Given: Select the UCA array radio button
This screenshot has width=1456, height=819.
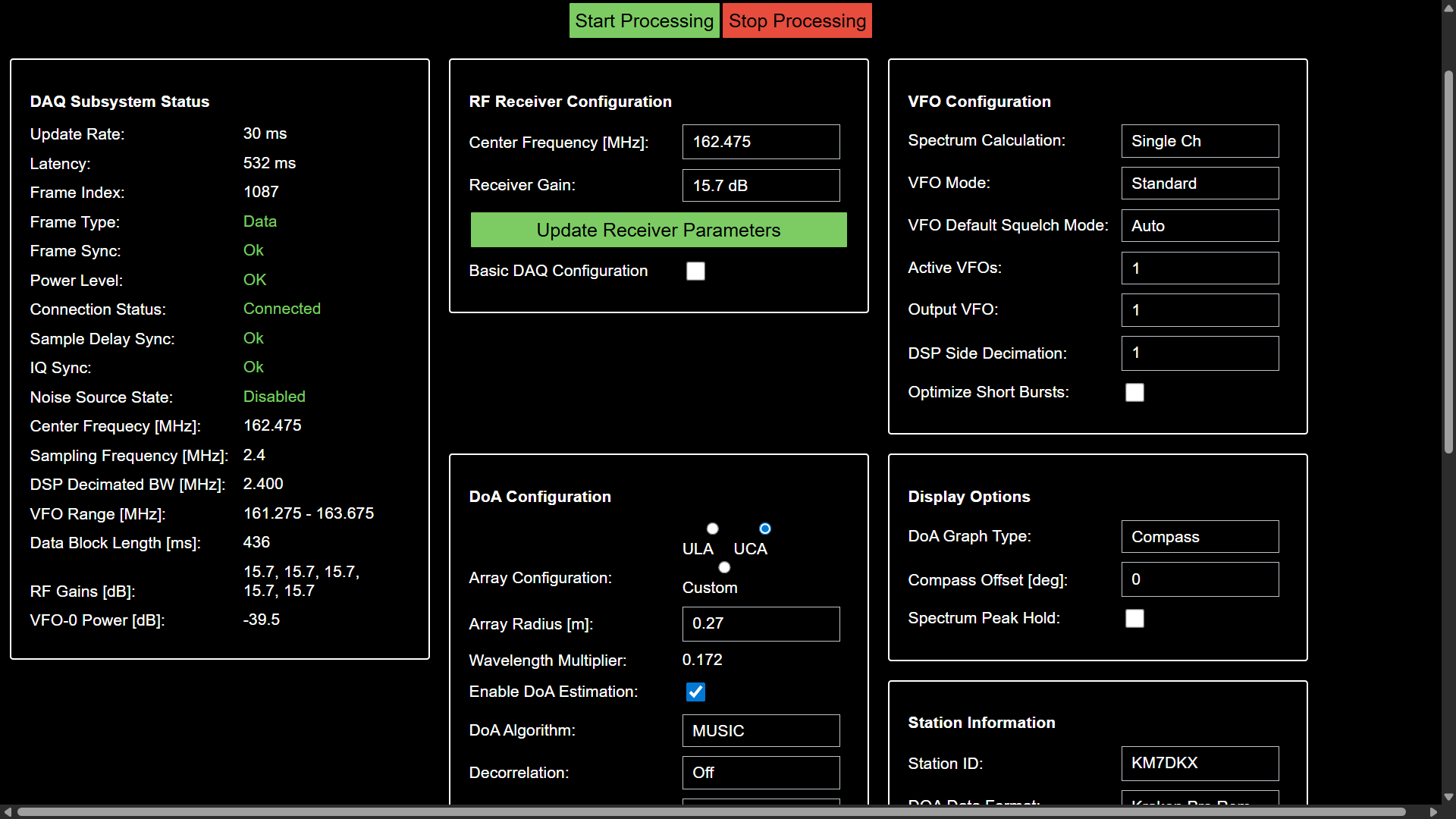Looking at the screenshot, I should [764, 529].
